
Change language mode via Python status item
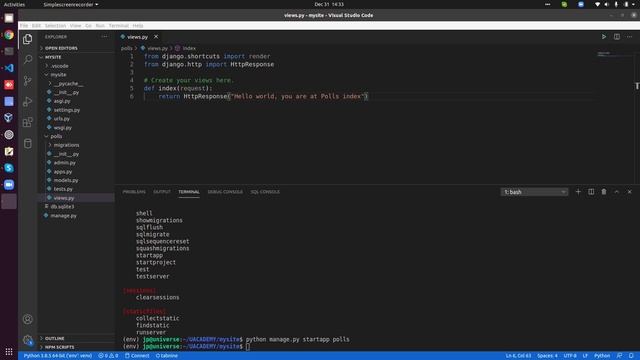pyautogui.click(x=602, y=356)
